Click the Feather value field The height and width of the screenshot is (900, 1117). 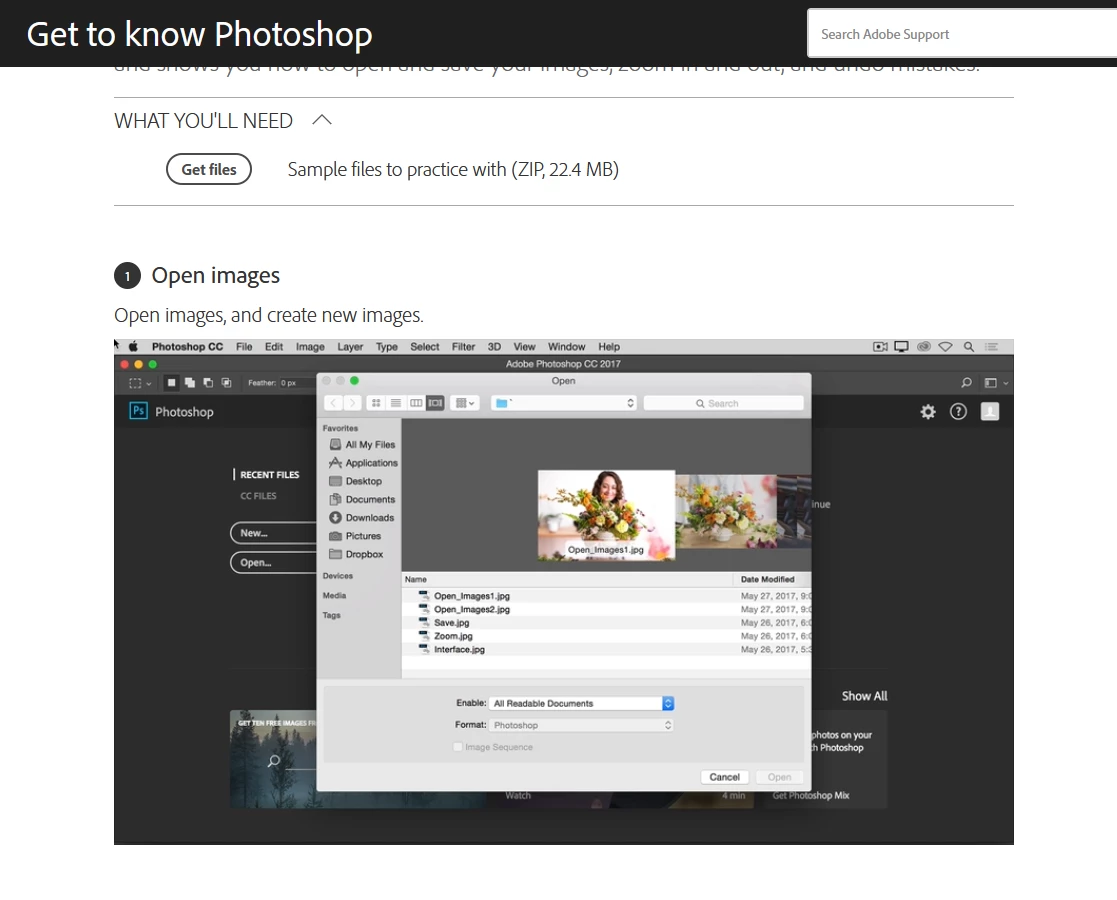coord(296,383)
